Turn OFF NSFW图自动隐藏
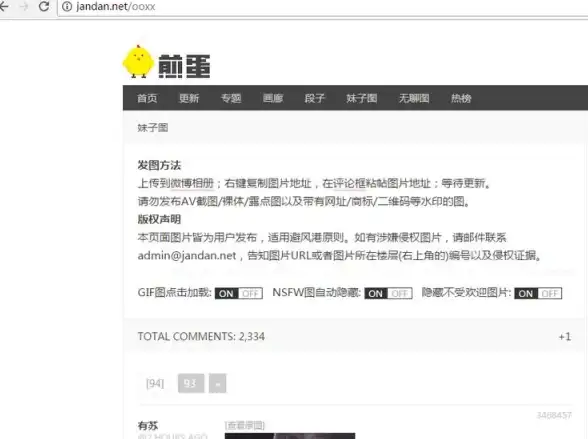 [400, 294]
